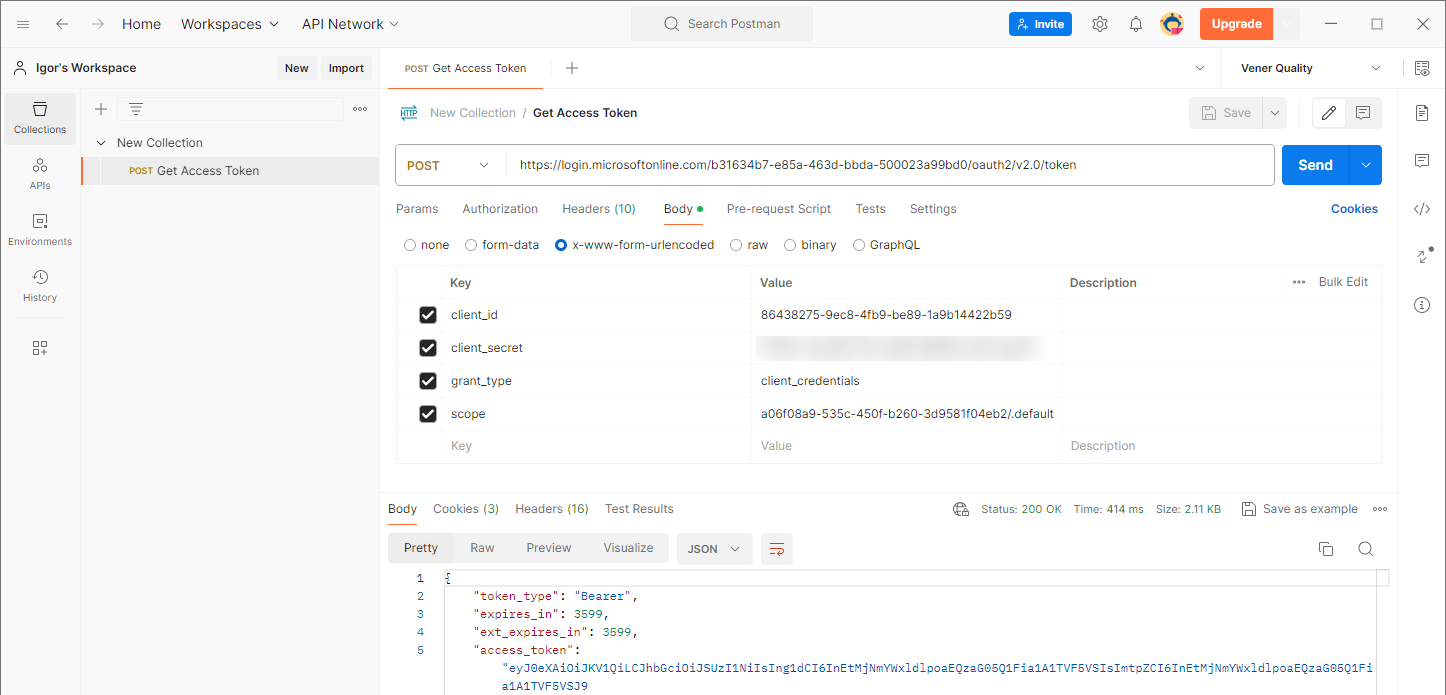Send the Get Access Token request

click(1315, 164)
